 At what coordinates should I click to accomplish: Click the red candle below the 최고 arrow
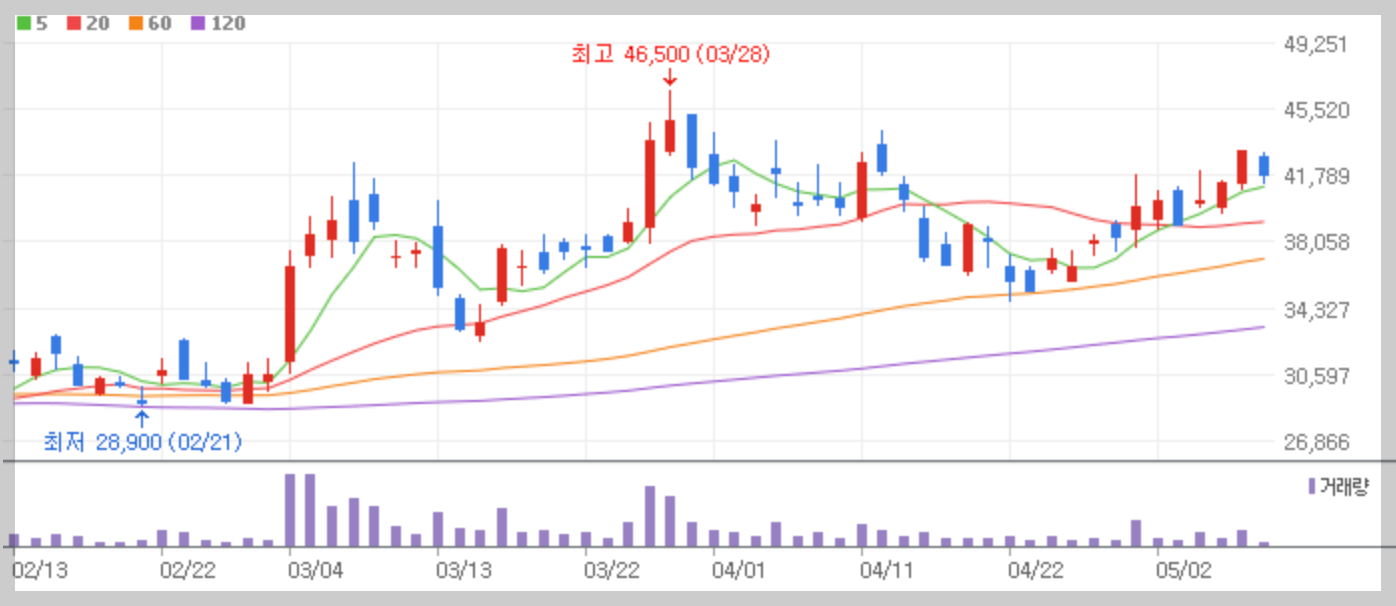click(670, 136)
